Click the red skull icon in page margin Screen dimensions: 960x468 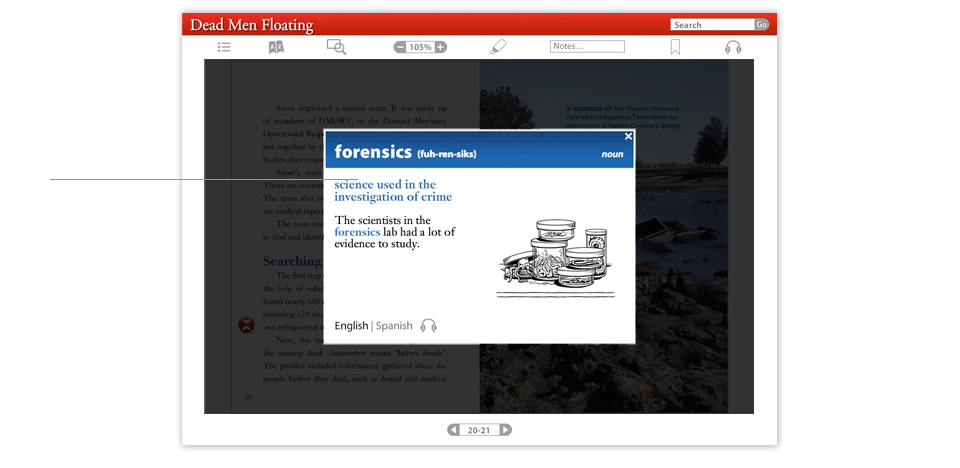pos(245,324)
